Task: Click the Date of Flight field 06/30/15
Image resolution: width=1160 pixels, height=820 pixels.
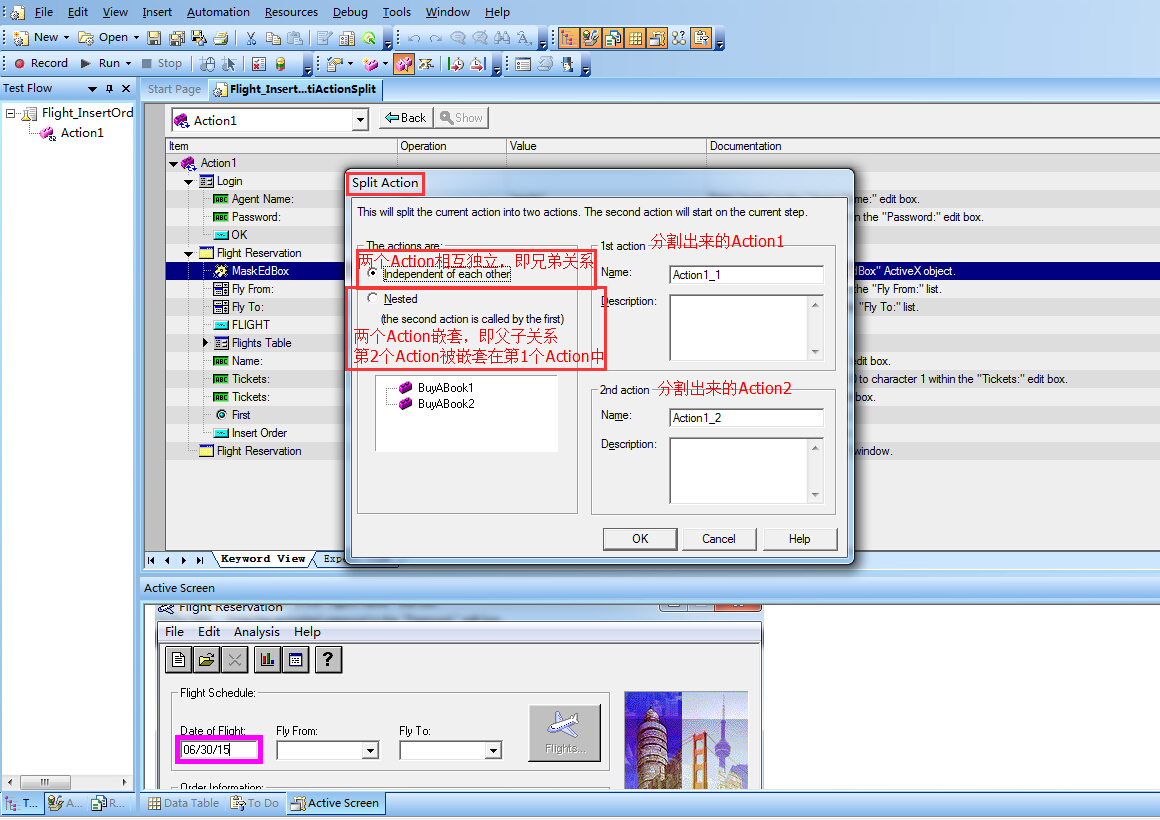Action: (x=219, y=750)
